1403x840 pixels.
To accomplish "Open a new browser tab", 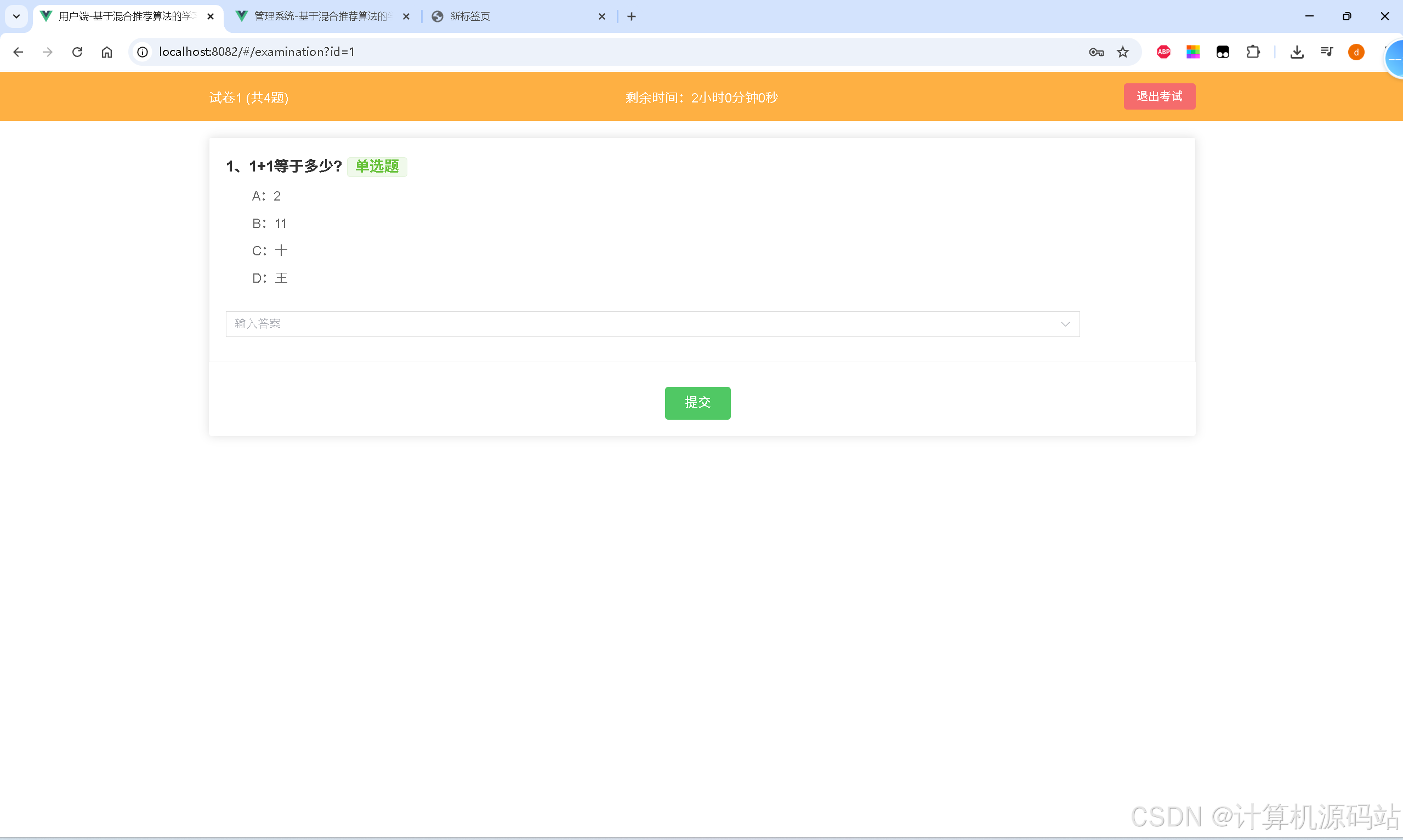I will (632, 16).
